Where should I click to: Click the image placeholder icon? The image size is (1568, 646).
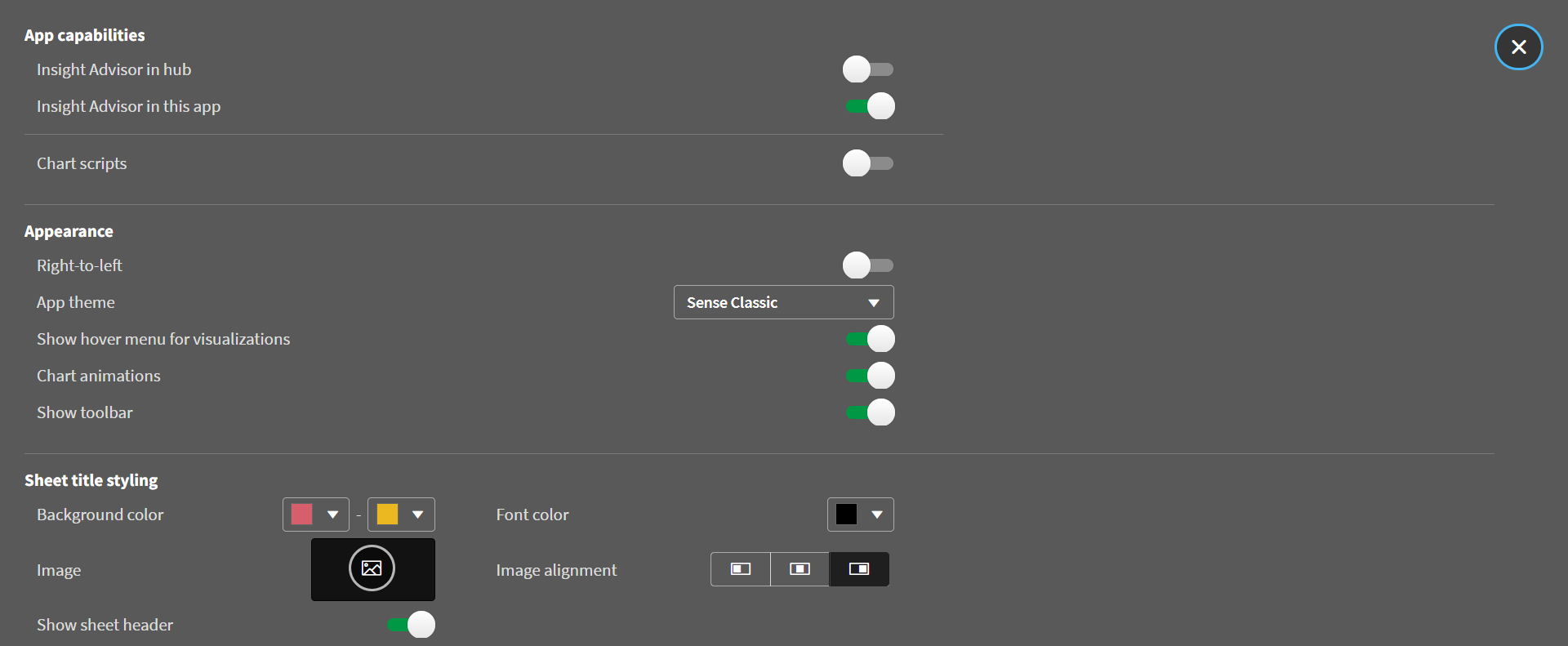click(372, 568)
